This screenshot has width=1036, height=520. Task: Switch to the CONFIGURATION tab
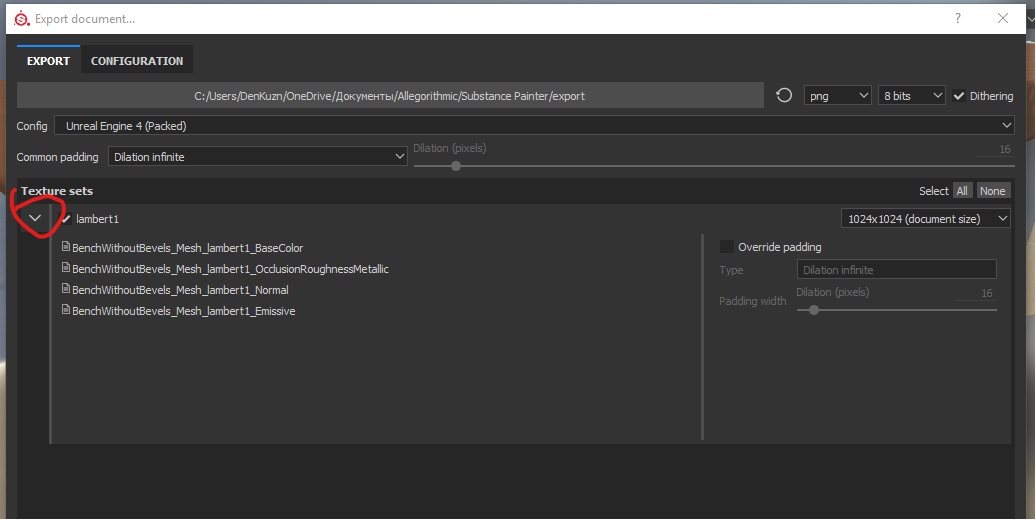click(137, 60)
